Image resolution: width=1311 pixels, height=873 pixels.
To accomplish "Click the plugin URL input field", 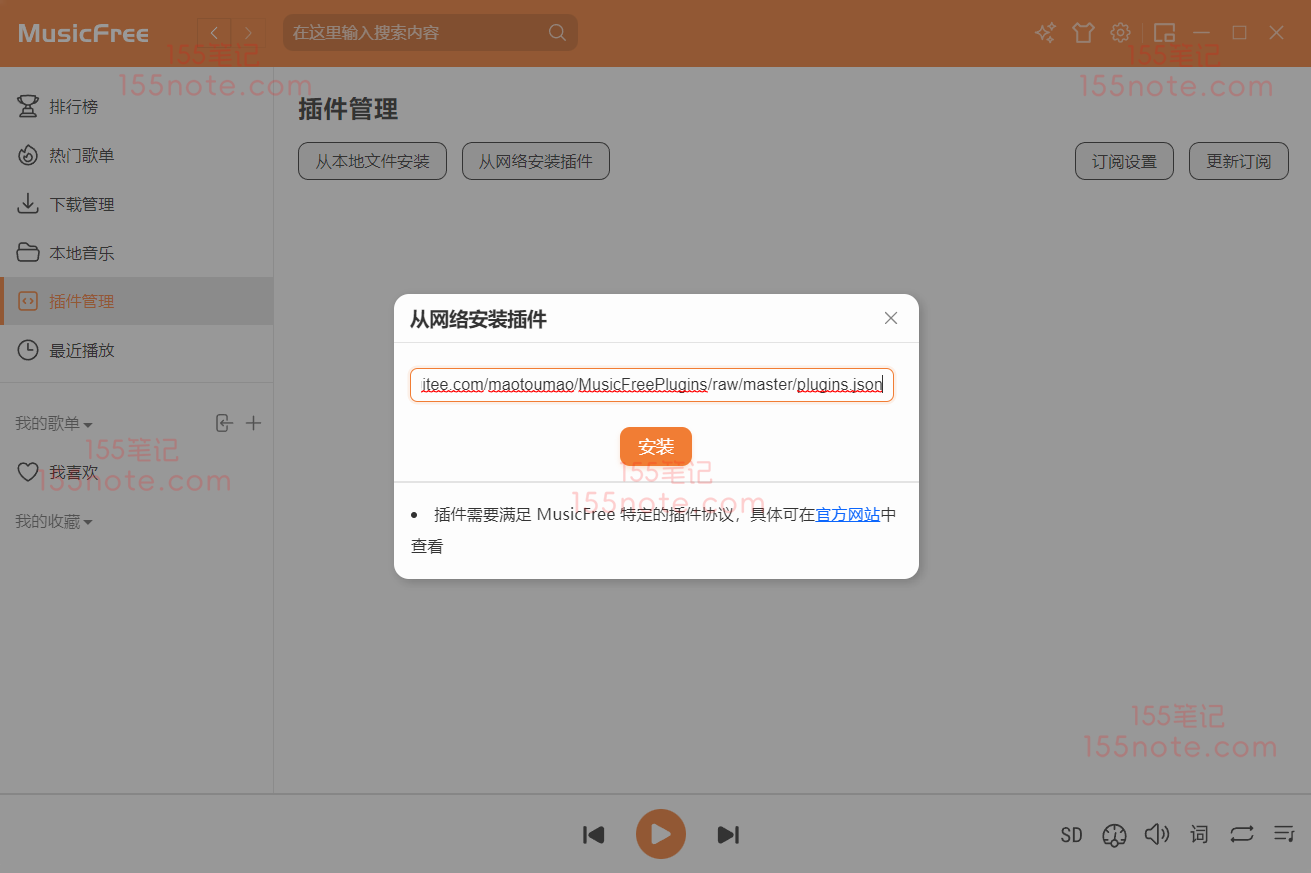I will click(651, 385).
